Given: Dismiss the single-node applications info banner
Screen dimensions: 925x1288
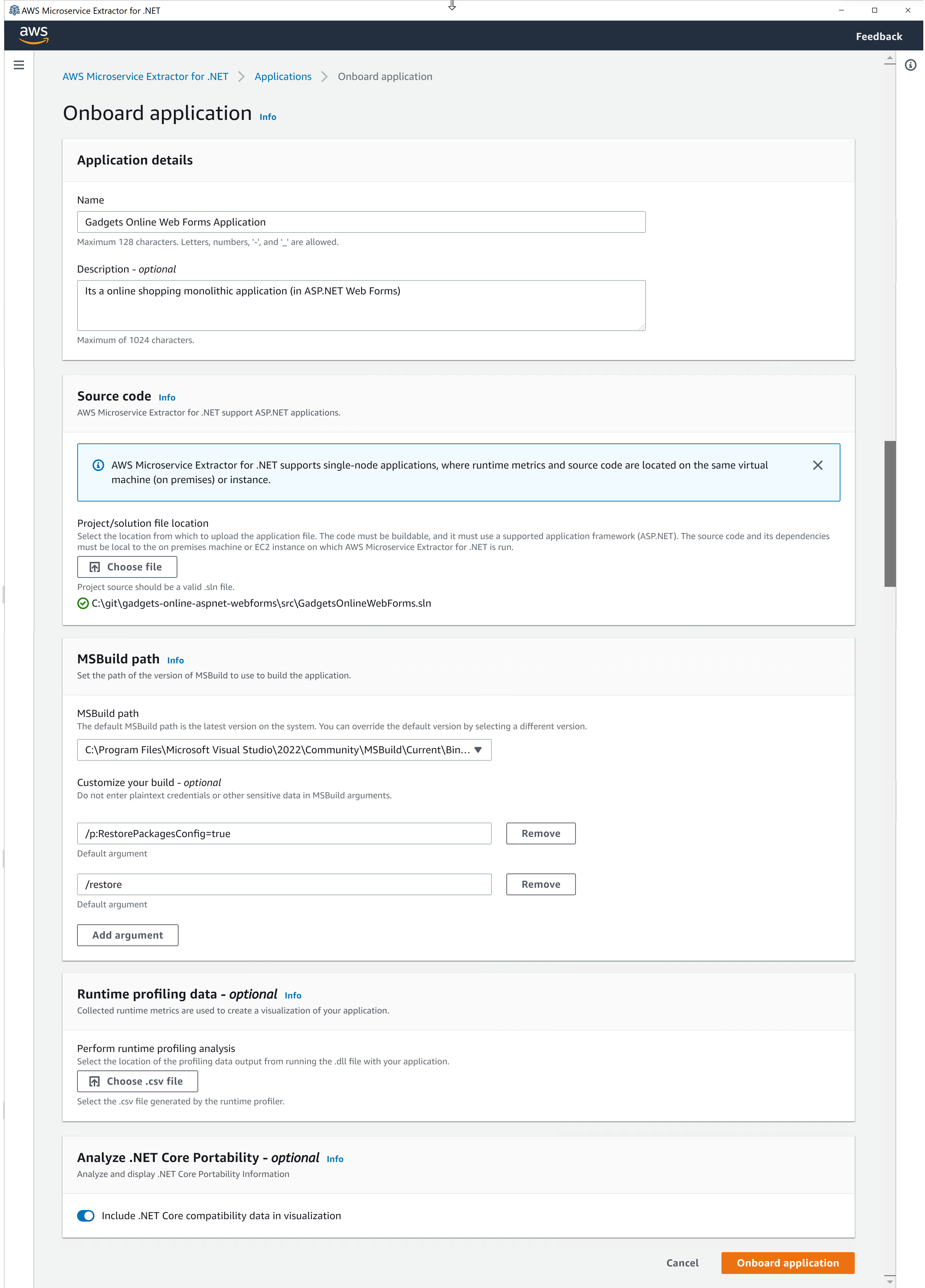Looking at the screenshot, I should click(x=818, y=465).
